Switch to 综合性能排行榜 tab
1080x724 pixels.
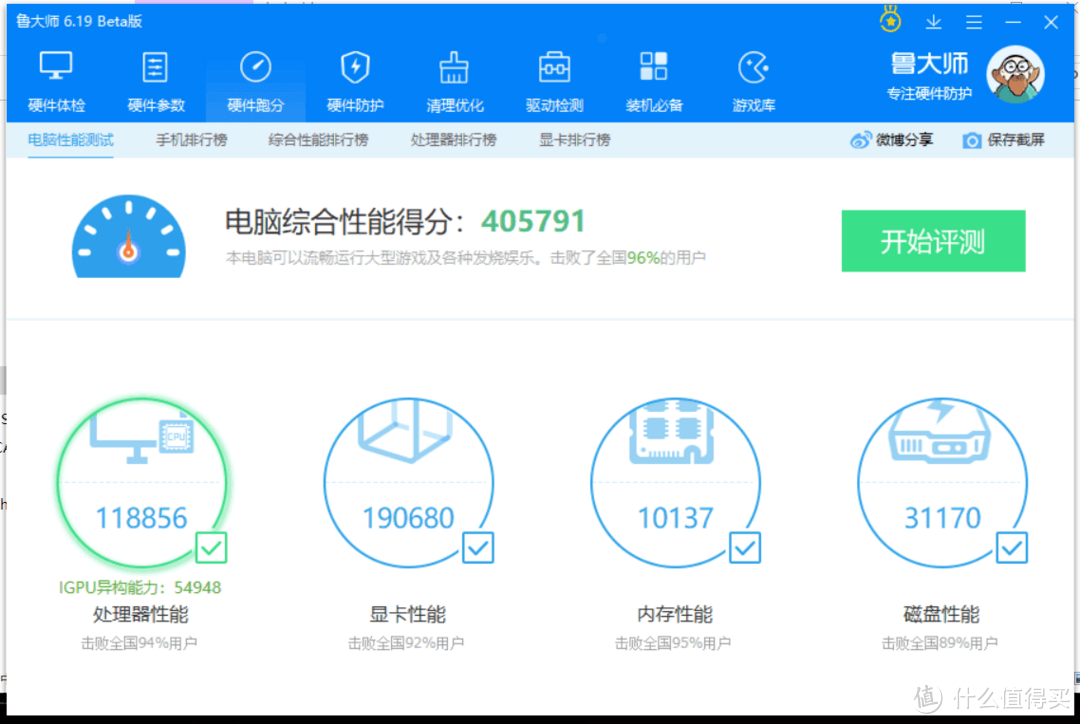[x=318, y=141]
